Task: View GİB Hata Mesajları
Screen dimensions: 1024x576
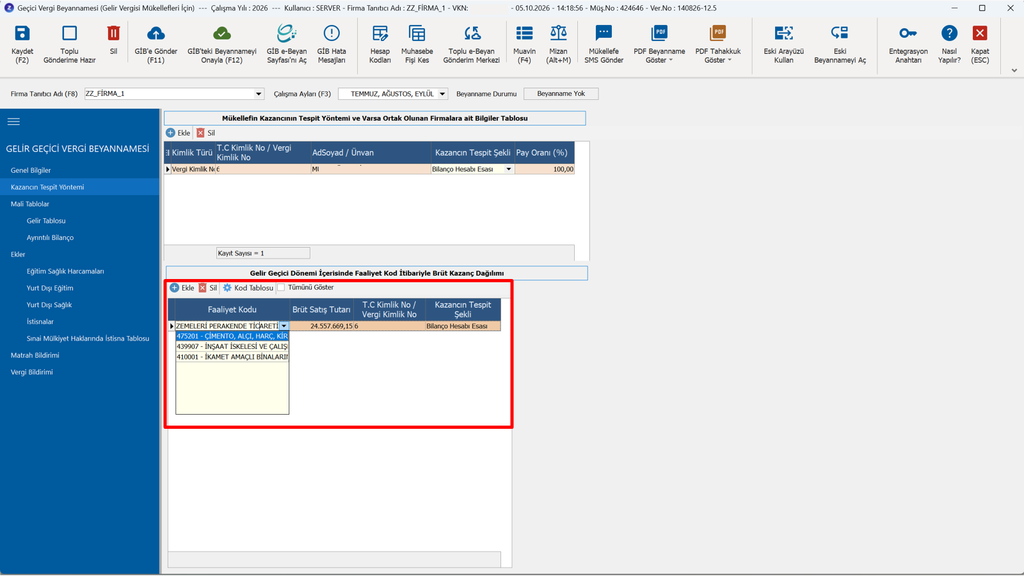Action: tap(332, 44)
